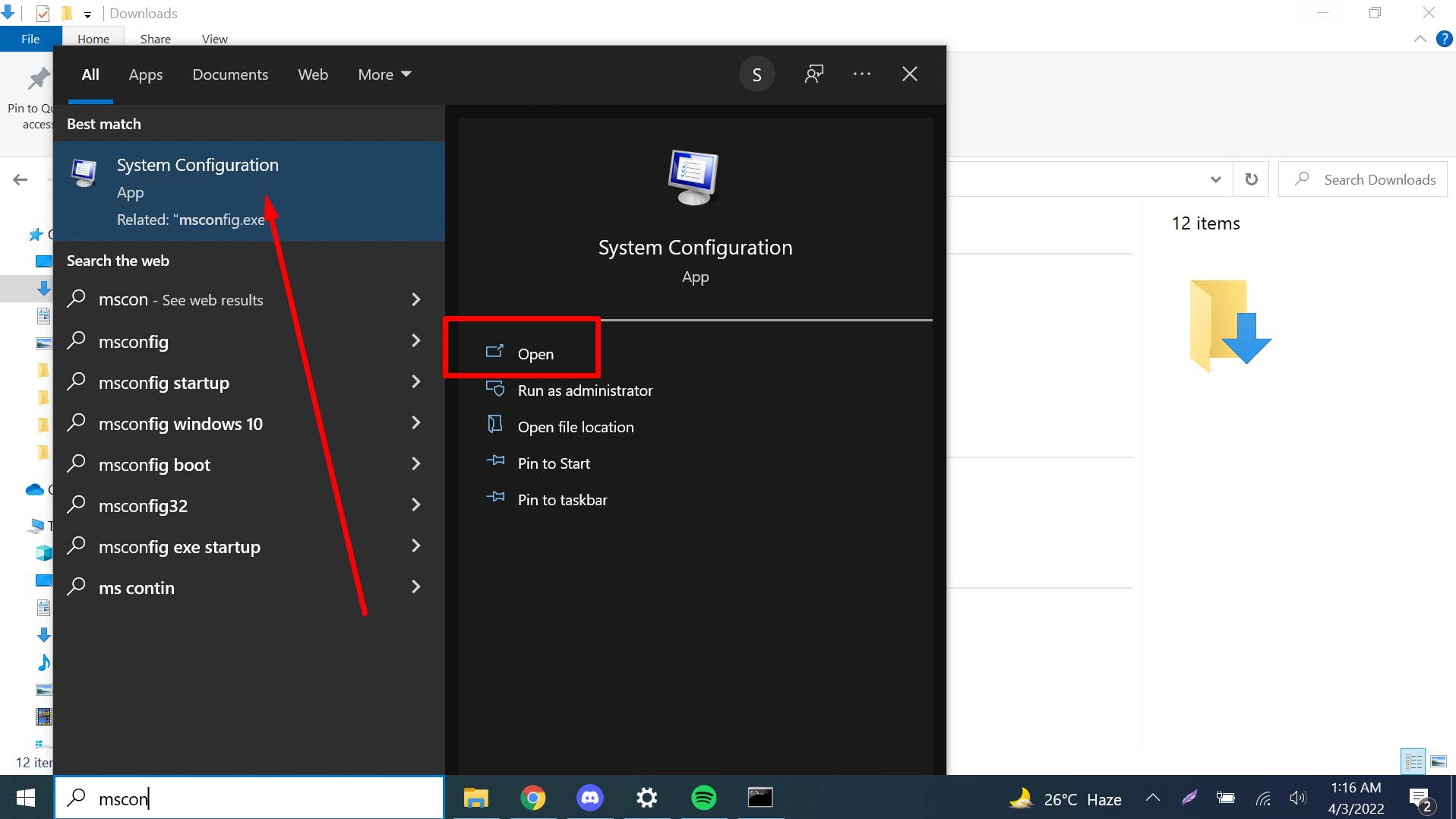The height and width of the screenshot is (819, 1456).
Task: Click the user account icon in the search header
Action: coord(756,74)
